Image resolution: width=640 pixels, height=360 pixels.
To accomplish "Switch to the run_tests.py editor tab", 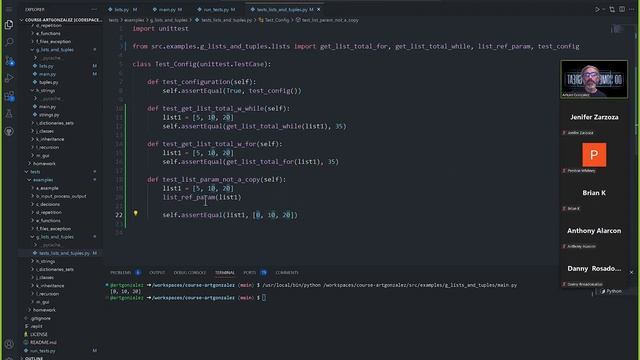I will click(216, 9).
